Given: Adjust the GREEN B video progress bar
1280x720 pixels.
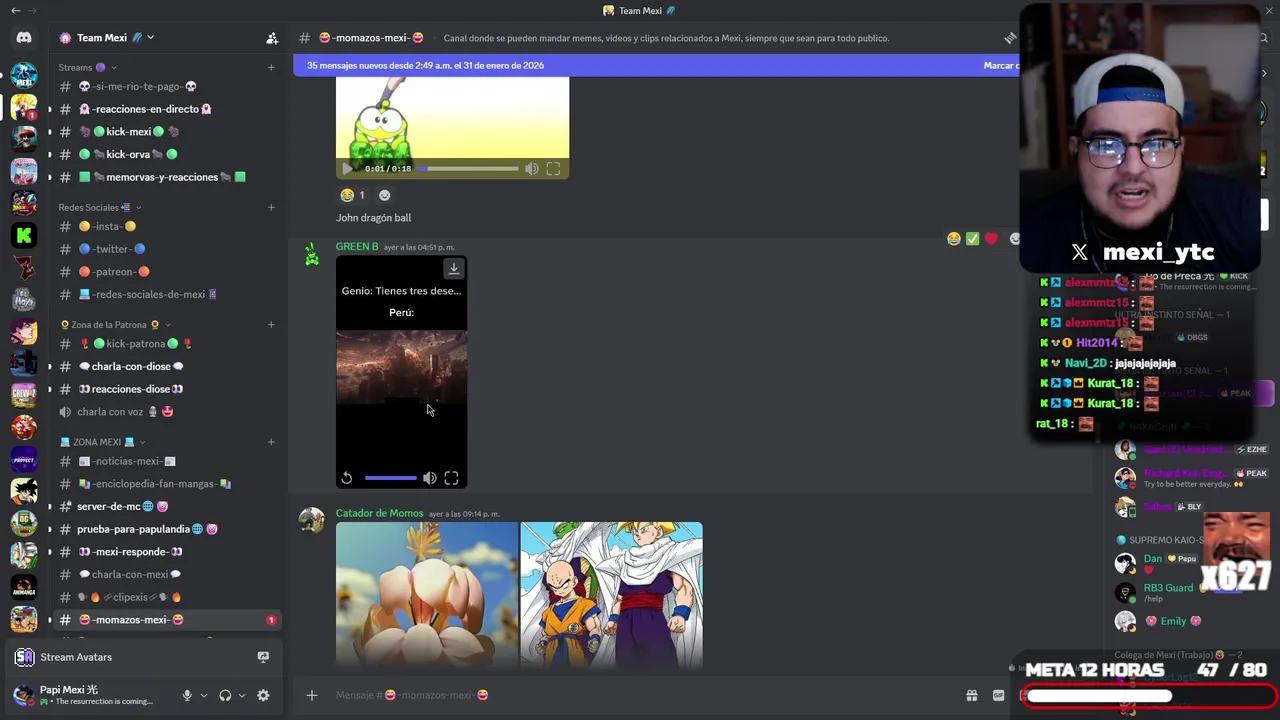Looking at the screenshot, I should point(391,478).
